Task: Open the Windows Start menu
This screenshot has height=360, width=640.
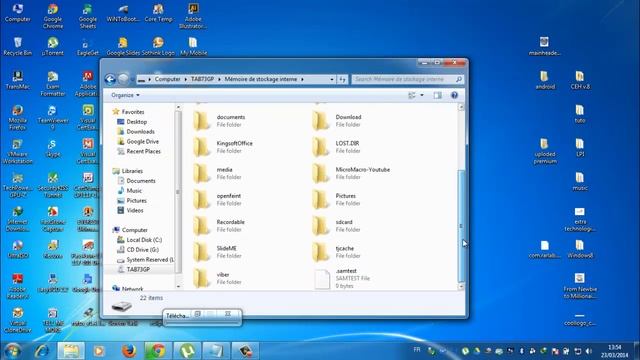Action: click(x=13, y=351)
